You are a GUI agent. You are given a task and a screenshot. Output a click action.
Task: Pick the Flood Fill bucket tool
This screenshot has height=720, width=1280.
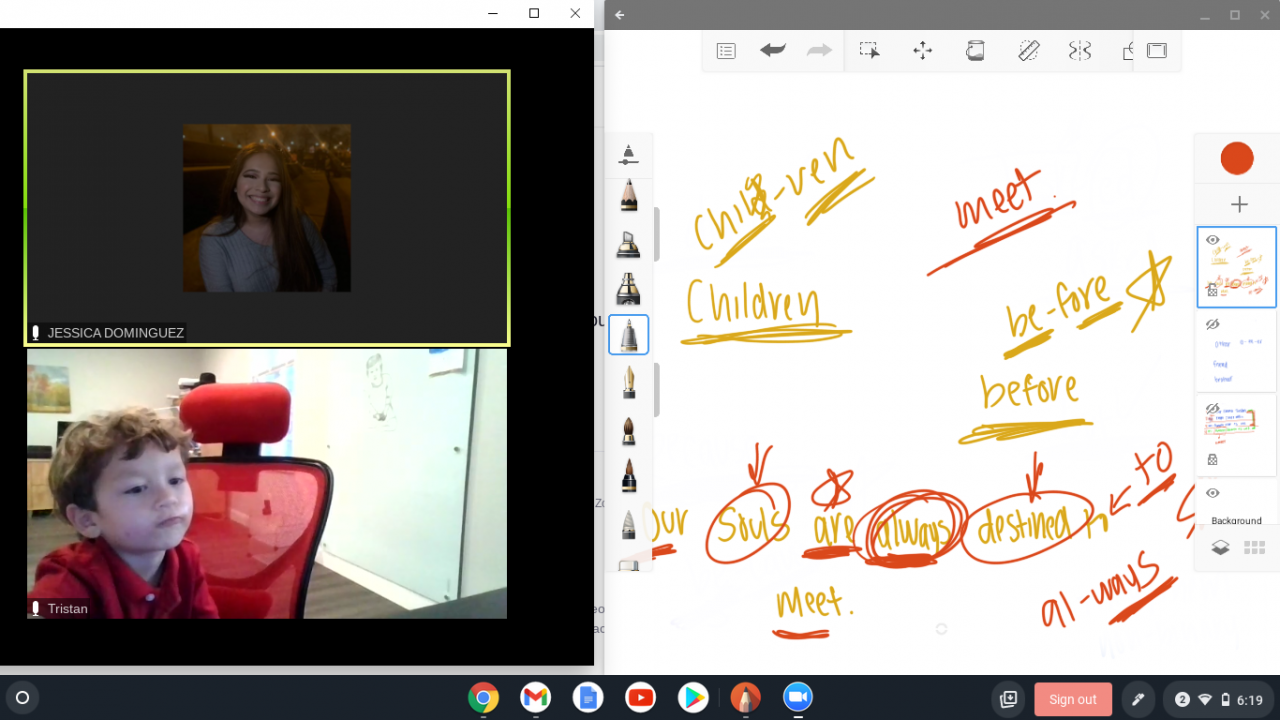(975, 51)
